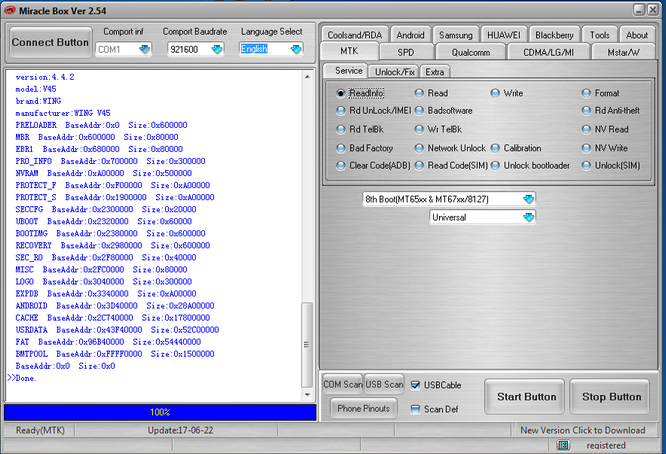Toggle the Scan Def checkbox

(x=415, y=409)
